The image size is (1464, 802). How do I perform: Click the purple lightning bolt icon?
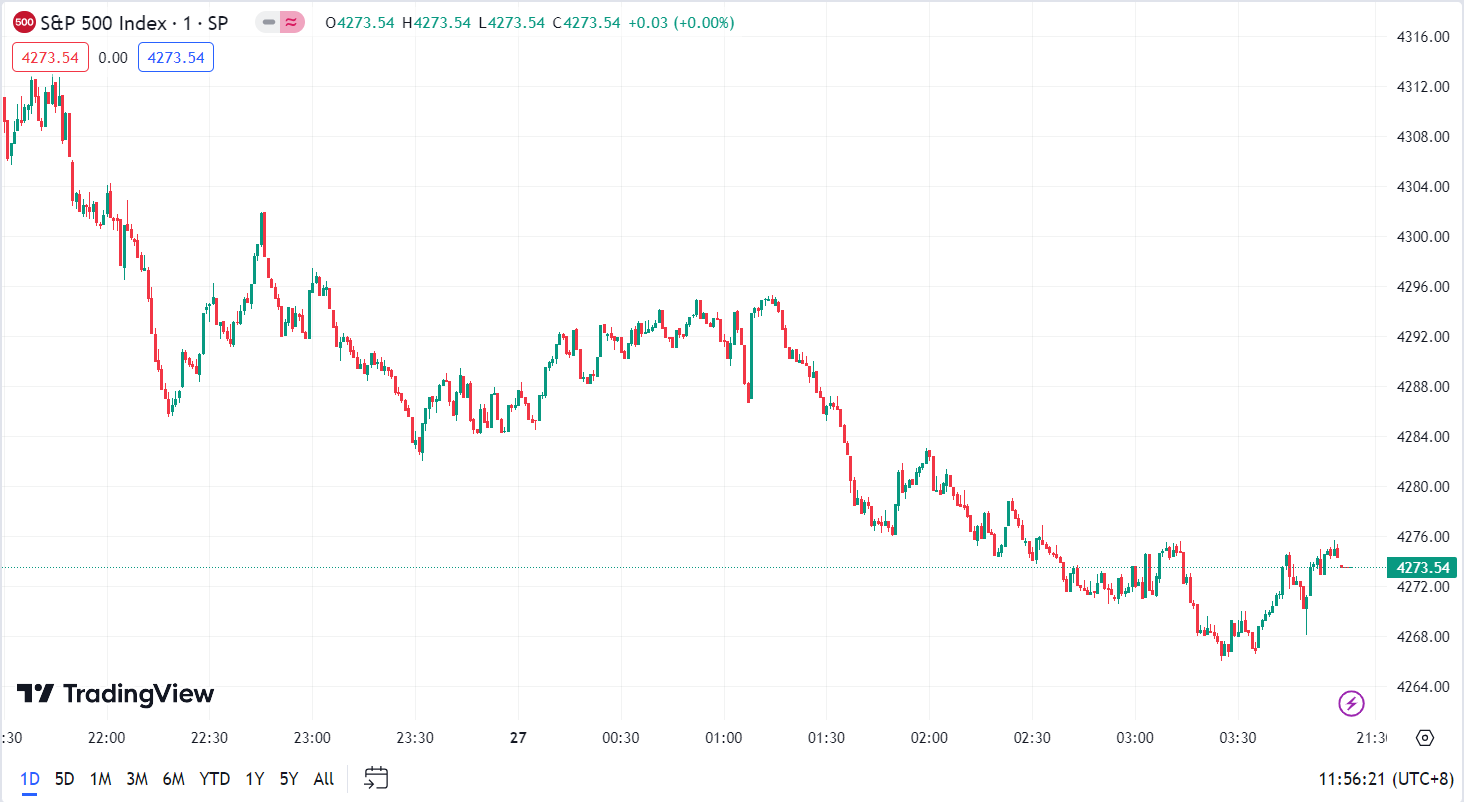point(1351,704)
